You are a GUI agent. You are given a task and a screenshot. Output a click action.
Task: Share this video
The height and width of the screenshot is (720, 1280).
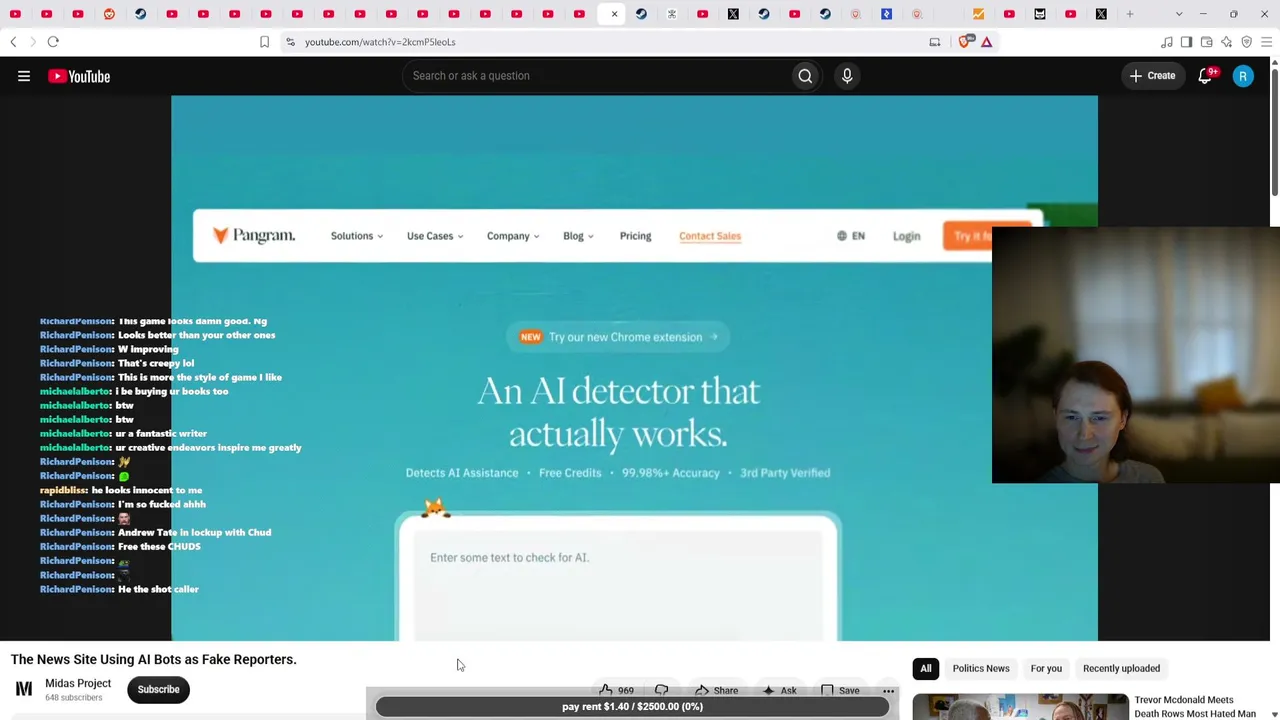[x=716, y=690]
